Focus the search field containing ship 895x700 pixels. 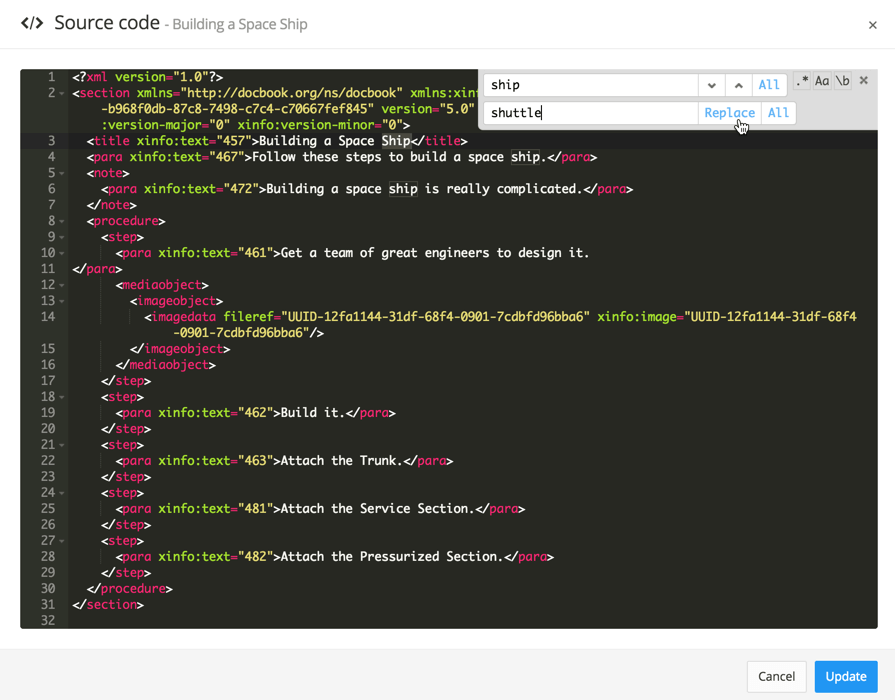coord(590,85)
